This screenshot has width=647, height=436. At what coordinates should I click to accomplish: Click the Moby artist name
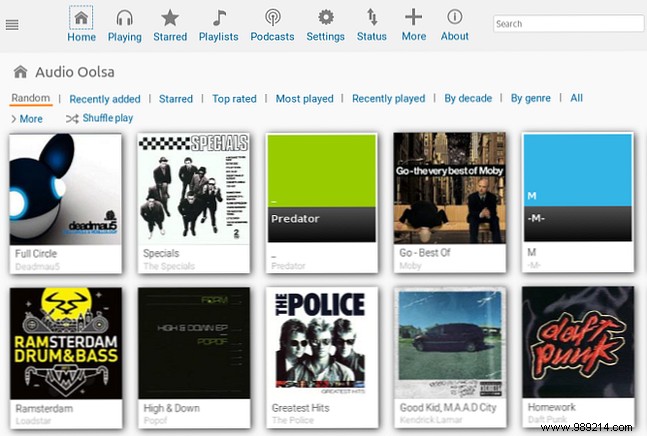[x=410, y=266]
